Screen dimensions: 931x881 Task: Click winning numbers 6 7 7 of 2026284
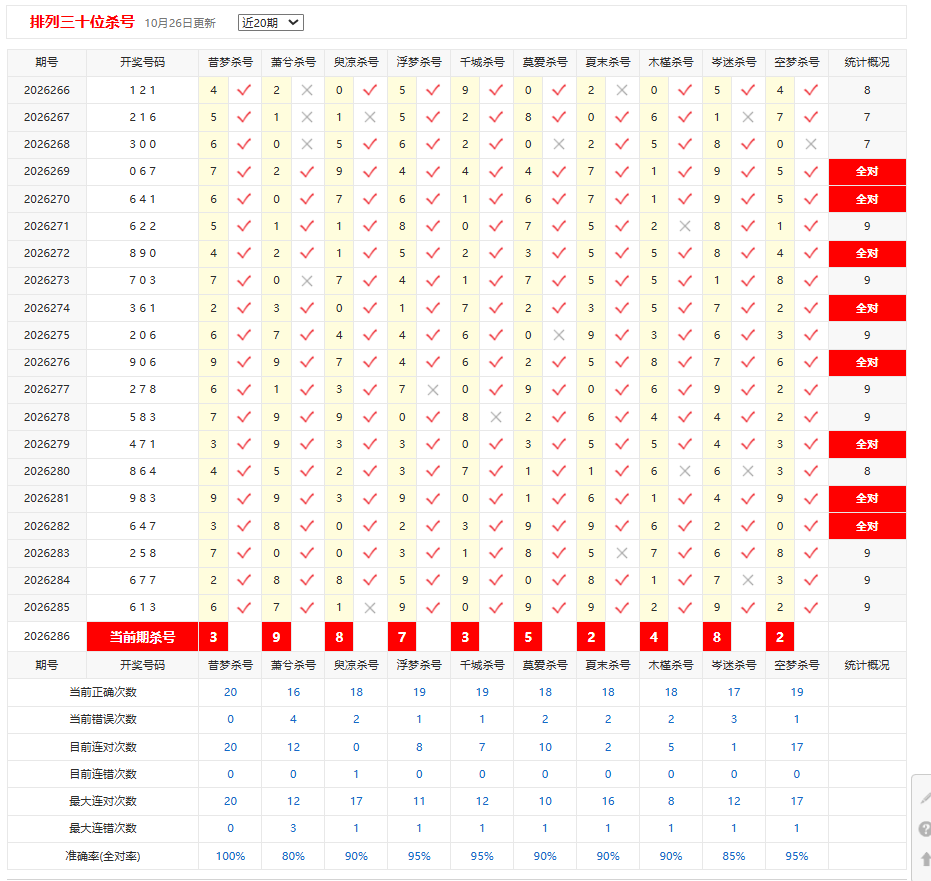[142, 581]
